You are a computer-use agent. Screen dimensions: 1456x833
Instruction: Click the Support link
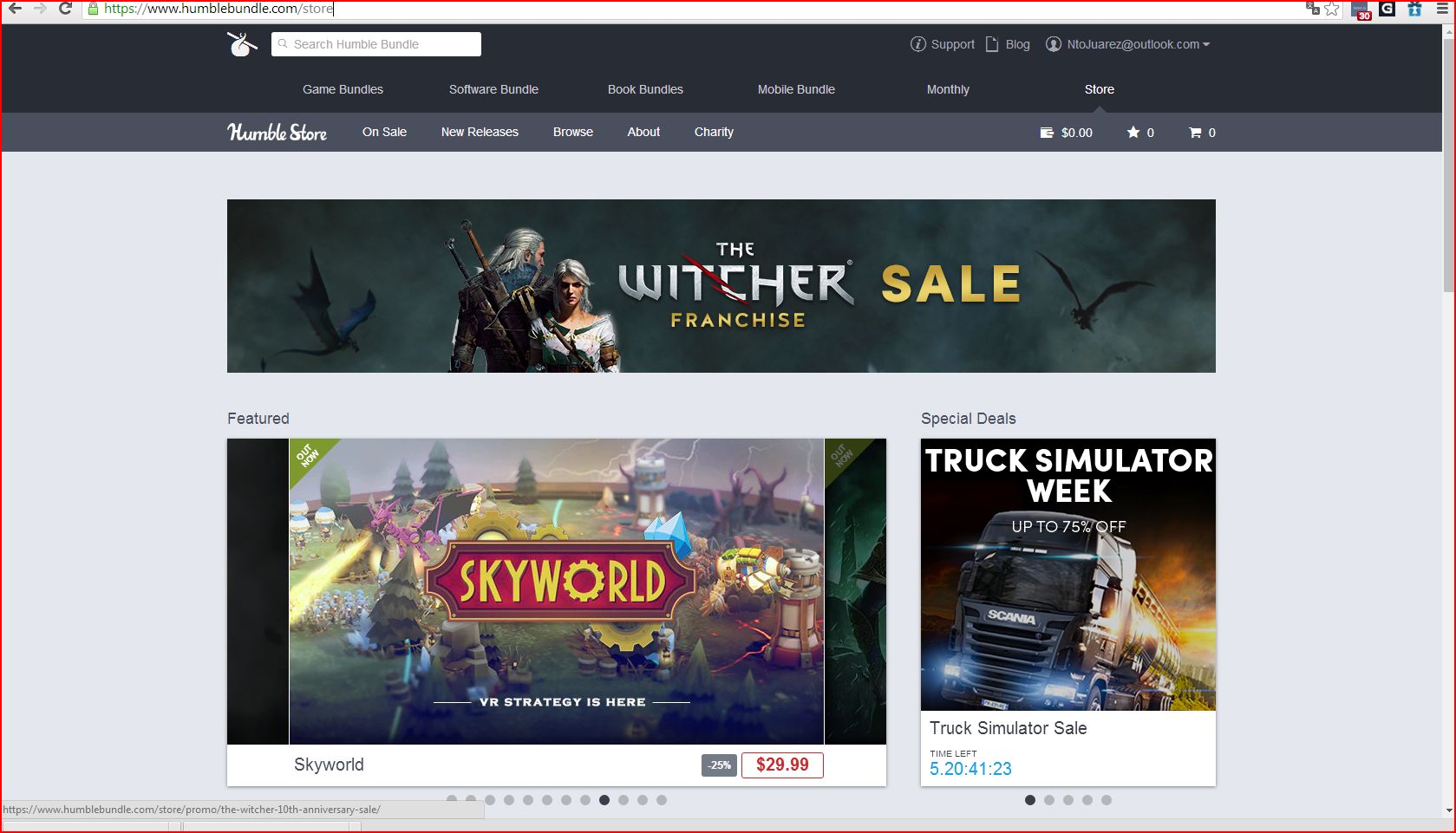click(x=953, y=44)
